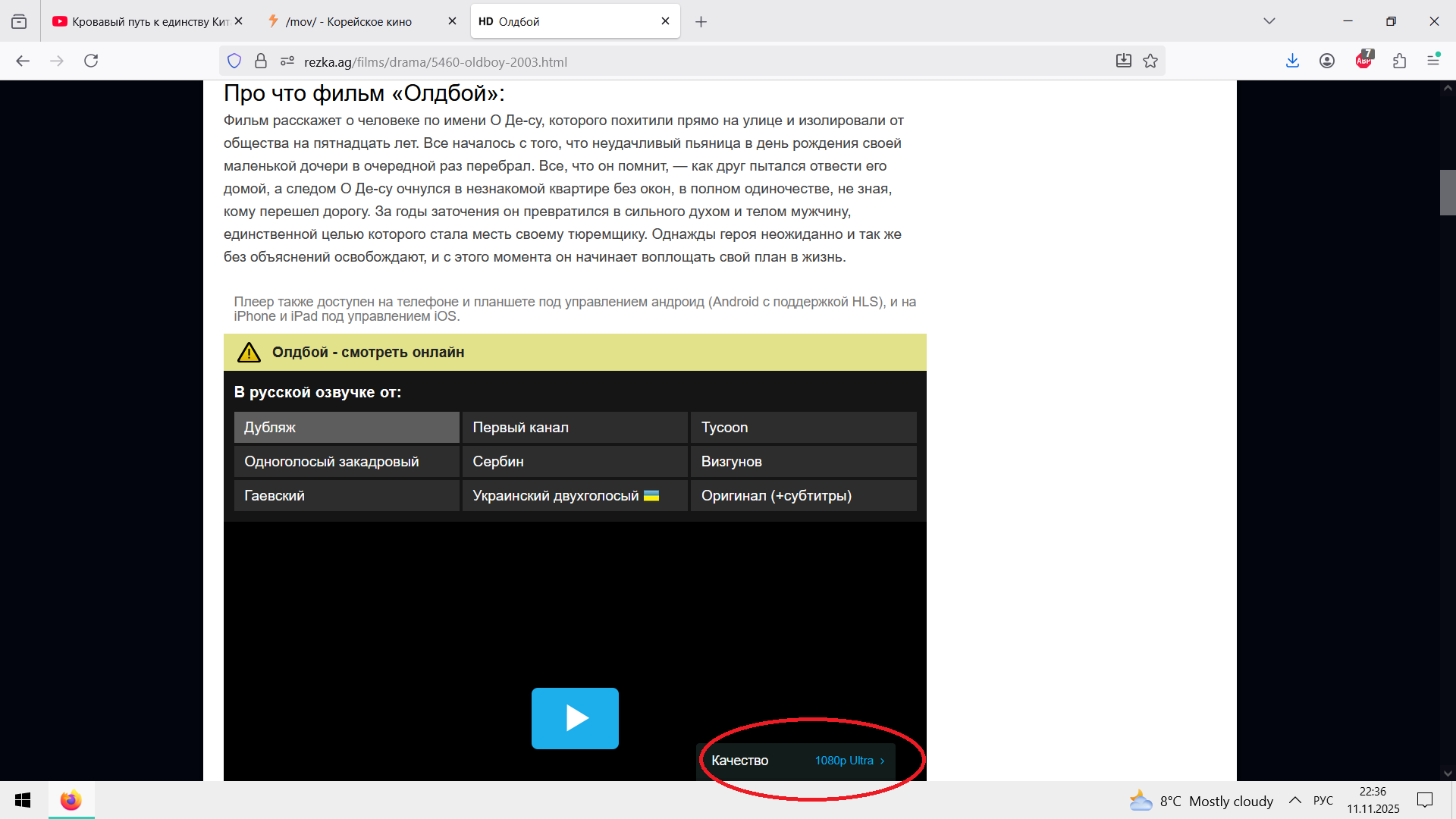
Task: Click the ABP adblocker extension icon
Action: pos(1363,61)
